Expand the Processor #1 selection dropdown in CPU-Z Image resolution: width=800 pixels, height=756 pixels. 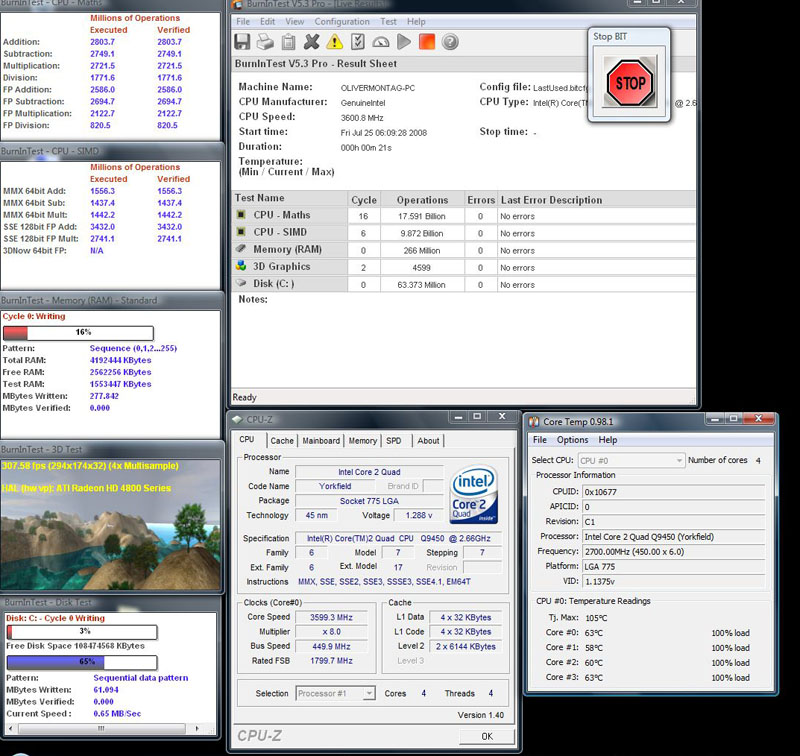(x=369, y=693)
